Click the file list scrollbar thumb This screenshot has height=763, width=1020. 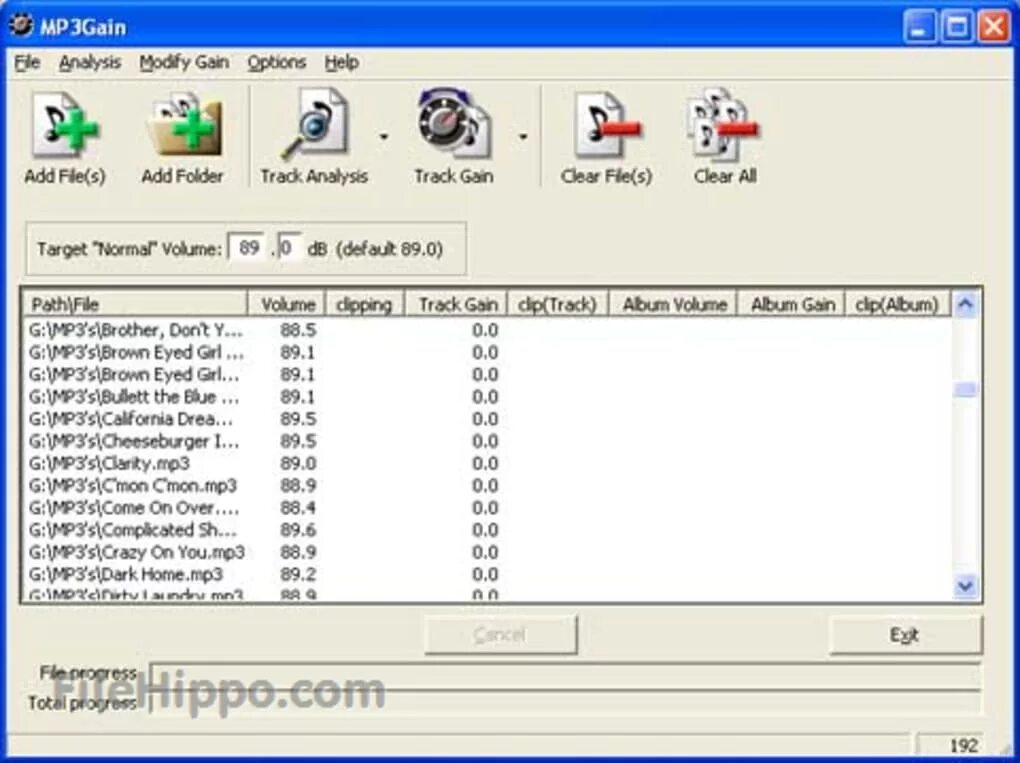(x=965, y=389)
